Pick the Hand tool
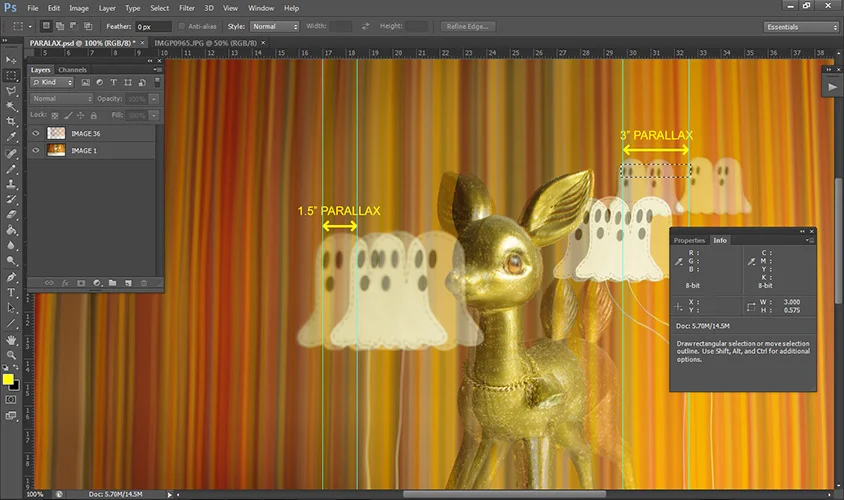844x500 pixels. tap(11, 339)
